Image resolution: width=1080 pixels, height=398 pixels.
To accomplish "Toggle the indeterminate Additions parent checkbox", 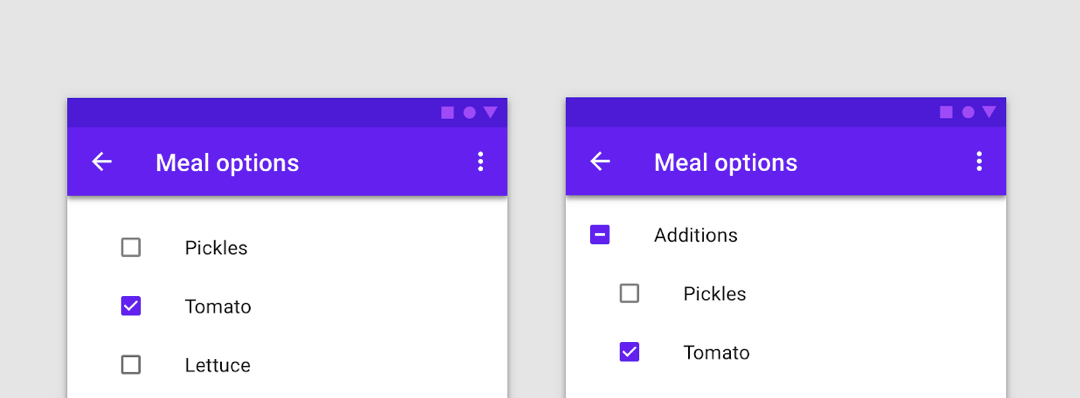I will coord(600,235).
